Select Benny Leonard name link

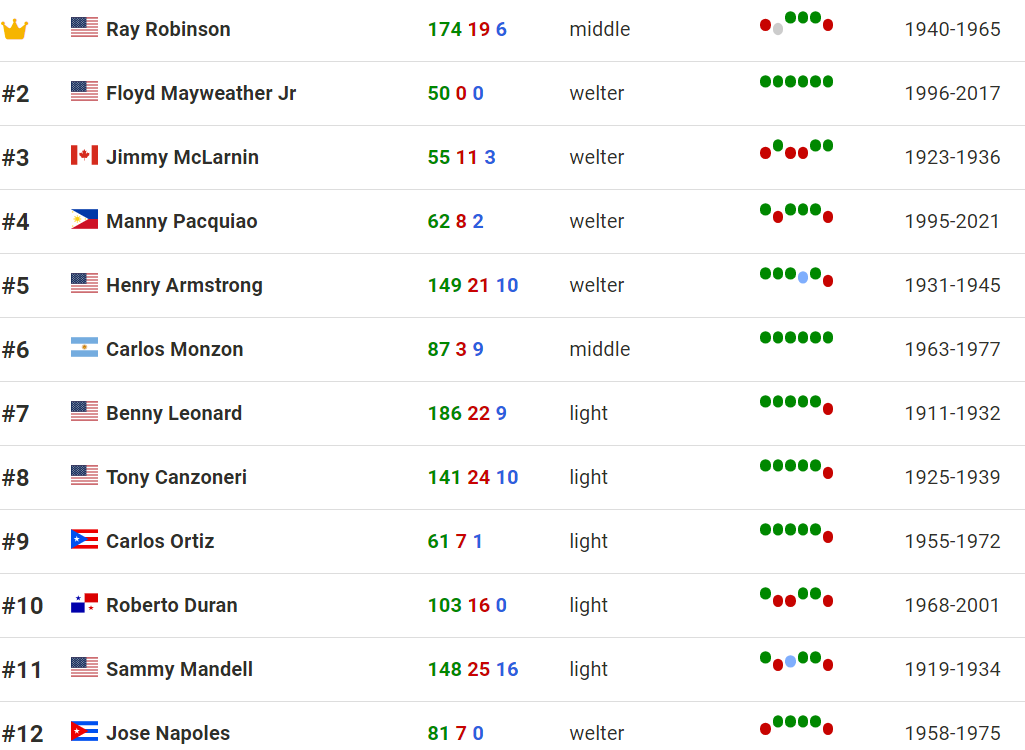174,413
